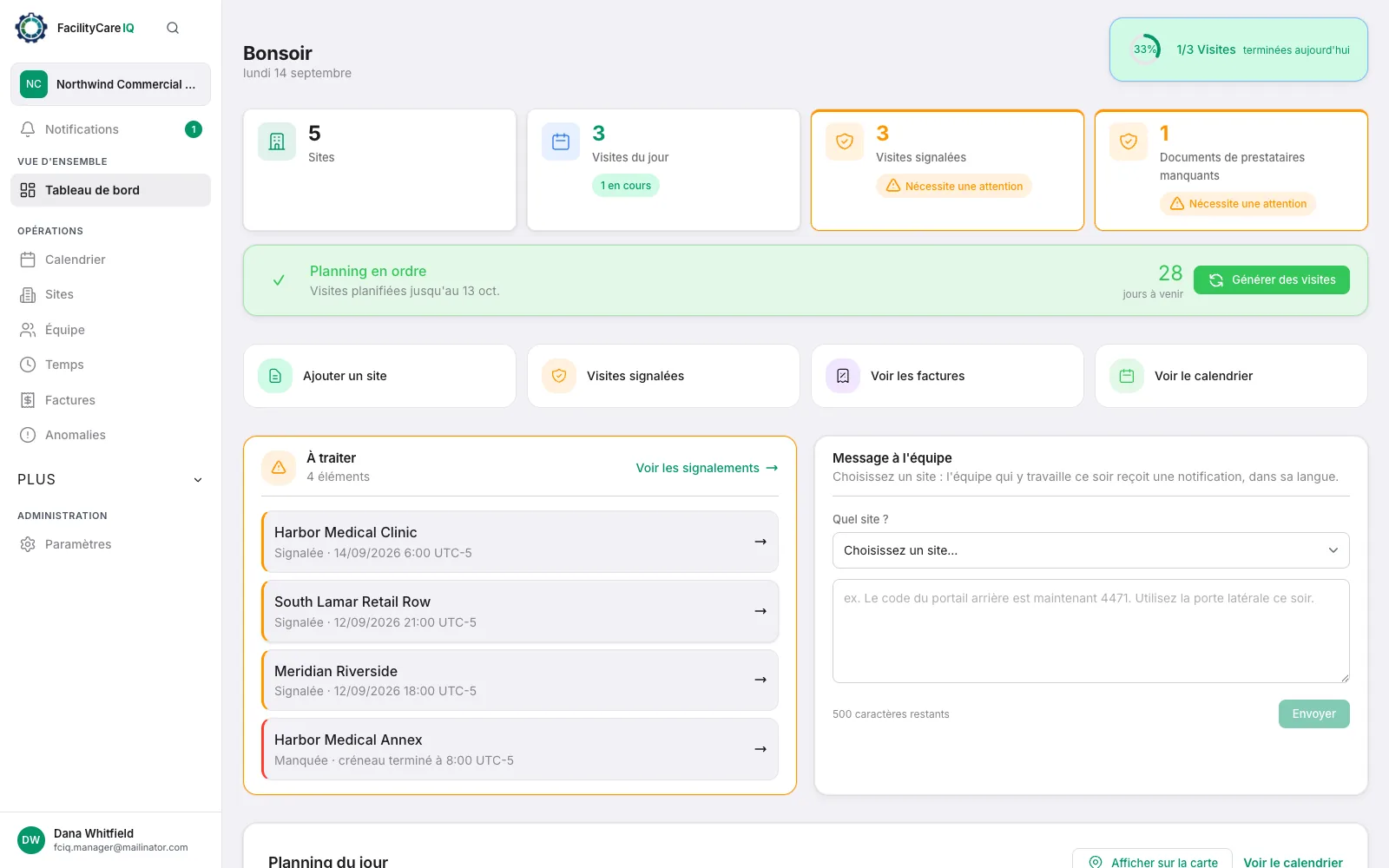Viewport: 1389px width, 868px height.
Task: Focus the team message text area
Action: coord(1091,631)
